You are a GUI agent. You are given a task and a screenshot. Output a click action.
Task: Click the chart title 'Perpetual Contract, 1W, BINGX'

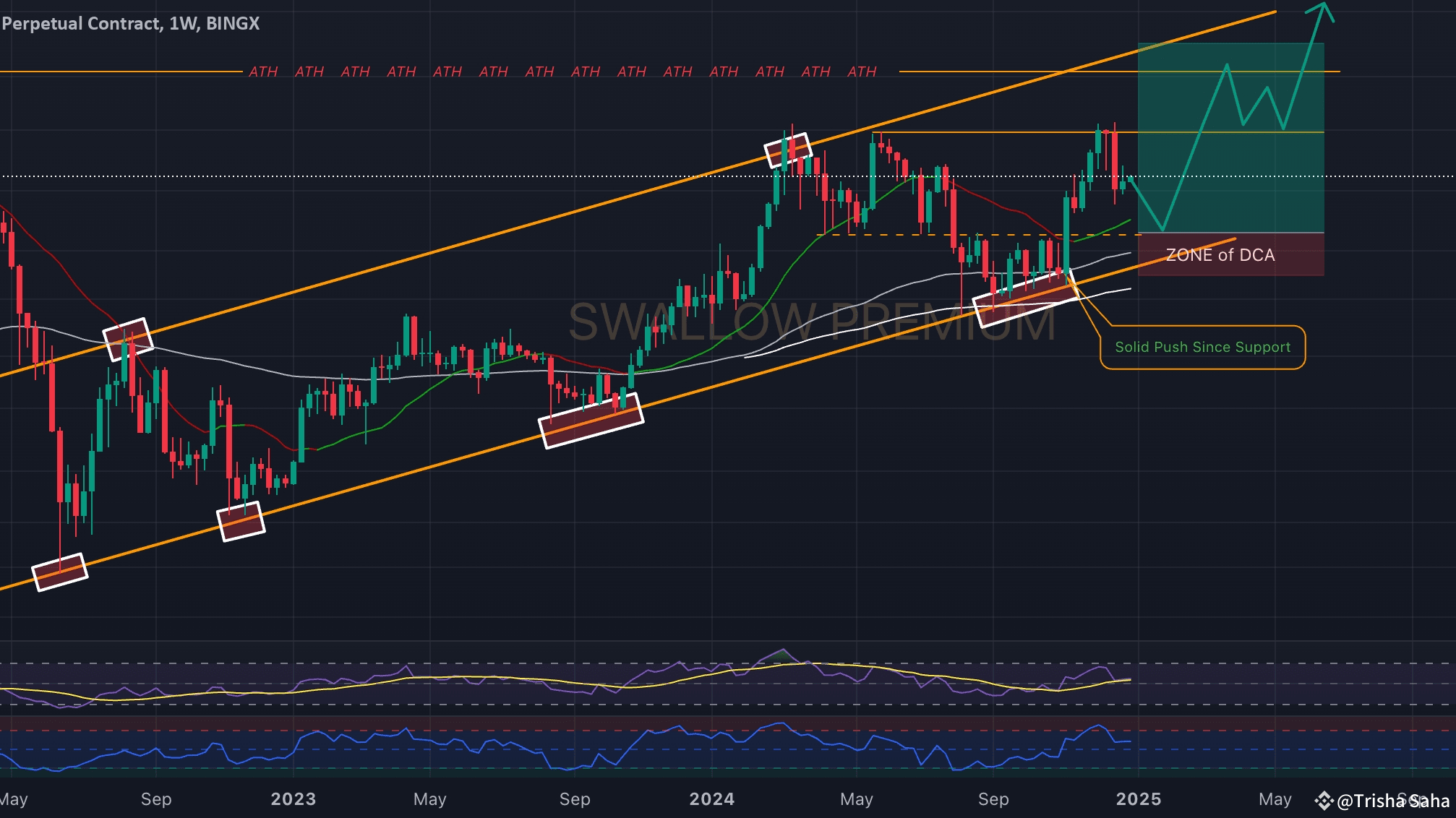[130, 23]
